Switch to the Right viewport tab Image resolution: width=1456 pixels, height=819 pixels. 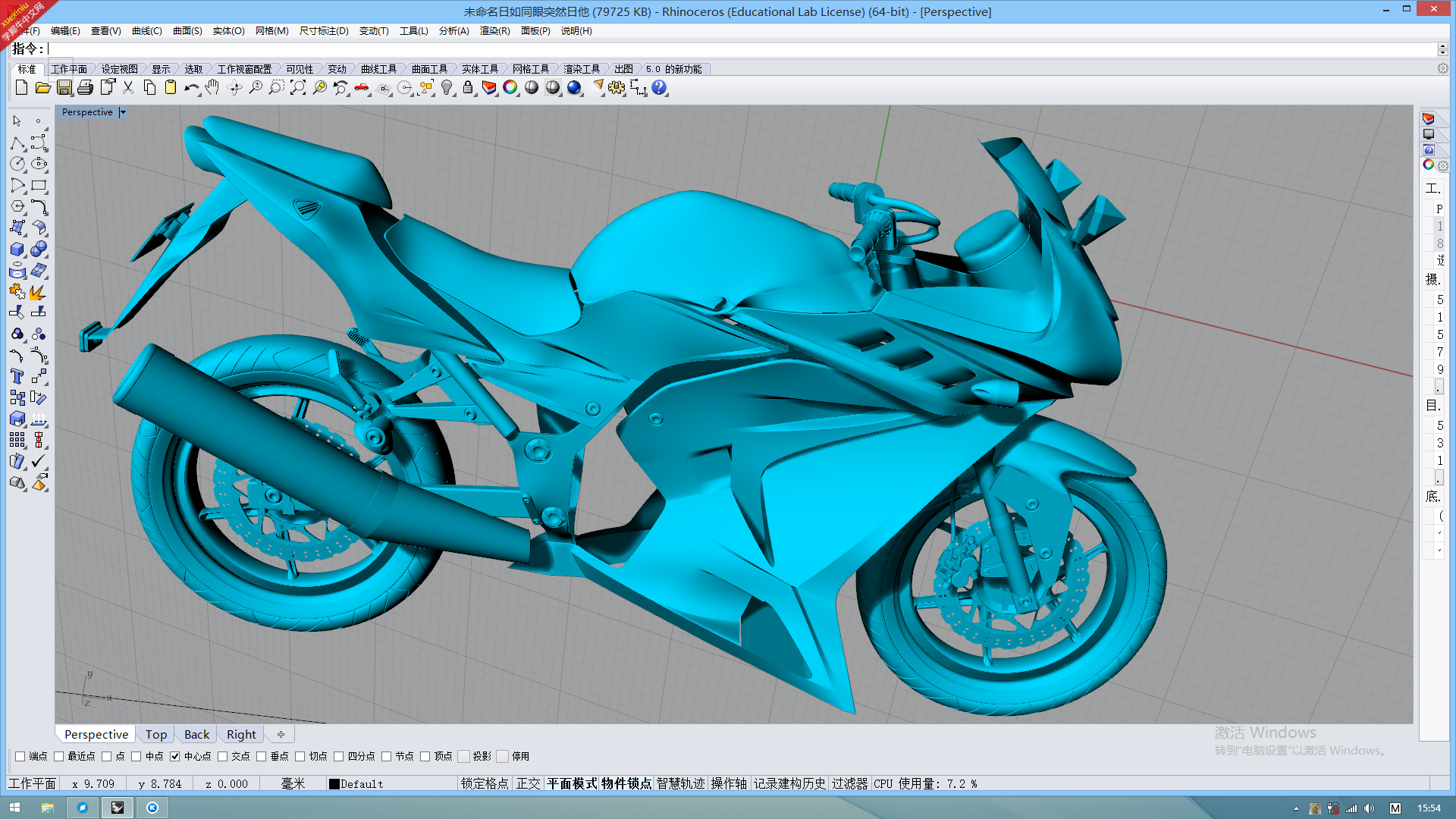click(x=241, y=734)
